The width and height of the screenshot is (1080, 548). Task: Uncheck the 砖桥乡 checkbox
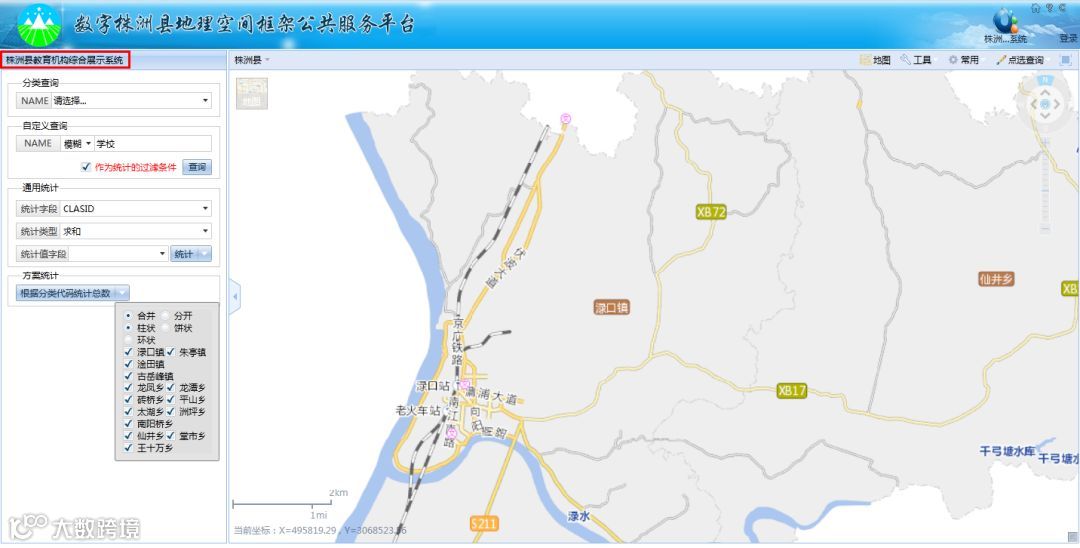click(128, 399)
